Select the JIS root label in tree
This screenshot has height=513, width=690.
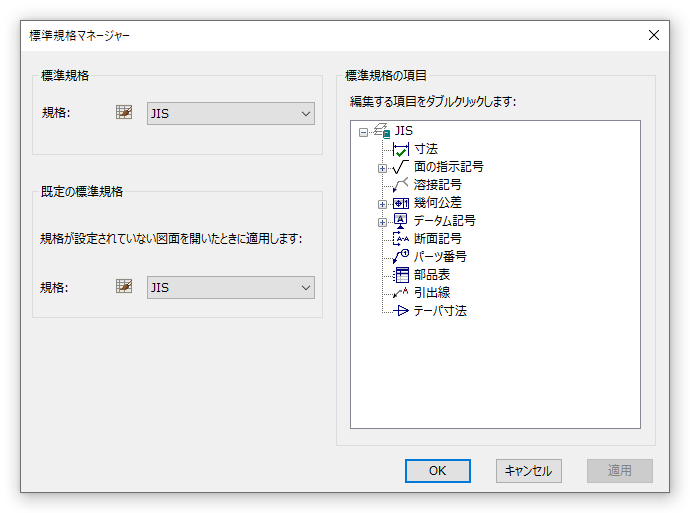pyautogui.click(x=404, y=131)
